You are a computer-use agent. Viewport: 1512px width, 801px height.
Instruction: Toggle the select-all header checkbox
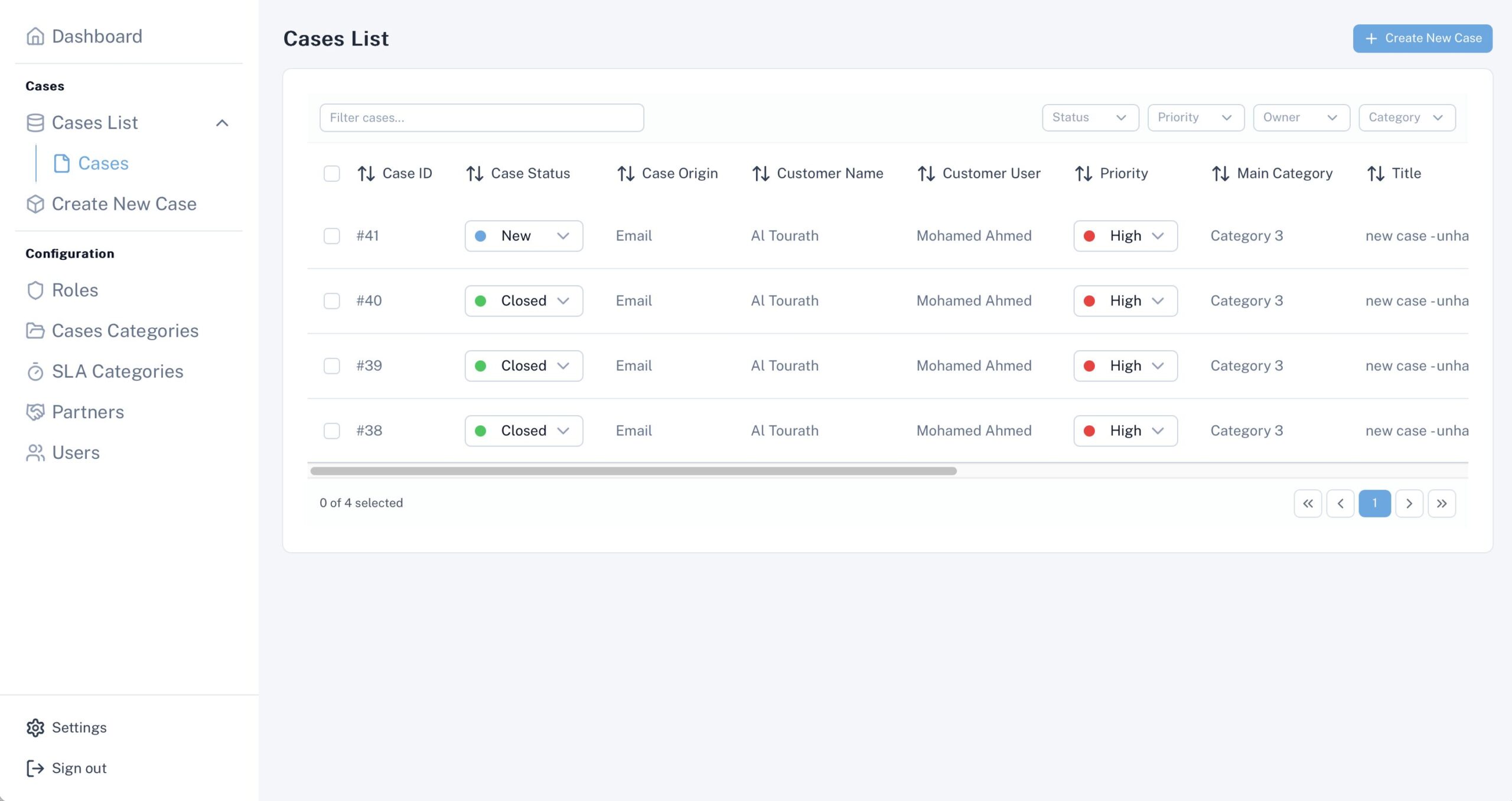(x=332, y=174)
